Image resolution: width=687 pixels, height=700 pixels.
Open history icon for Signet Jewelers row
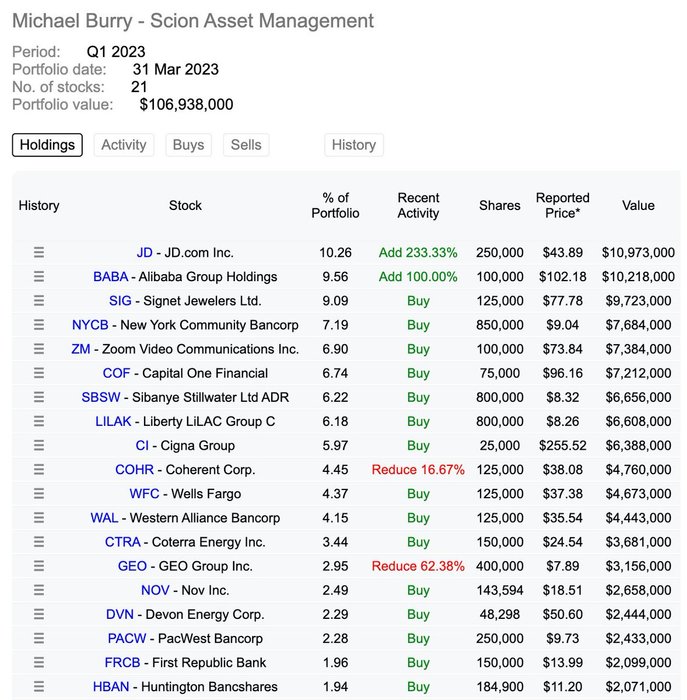(x=39, y=301)
